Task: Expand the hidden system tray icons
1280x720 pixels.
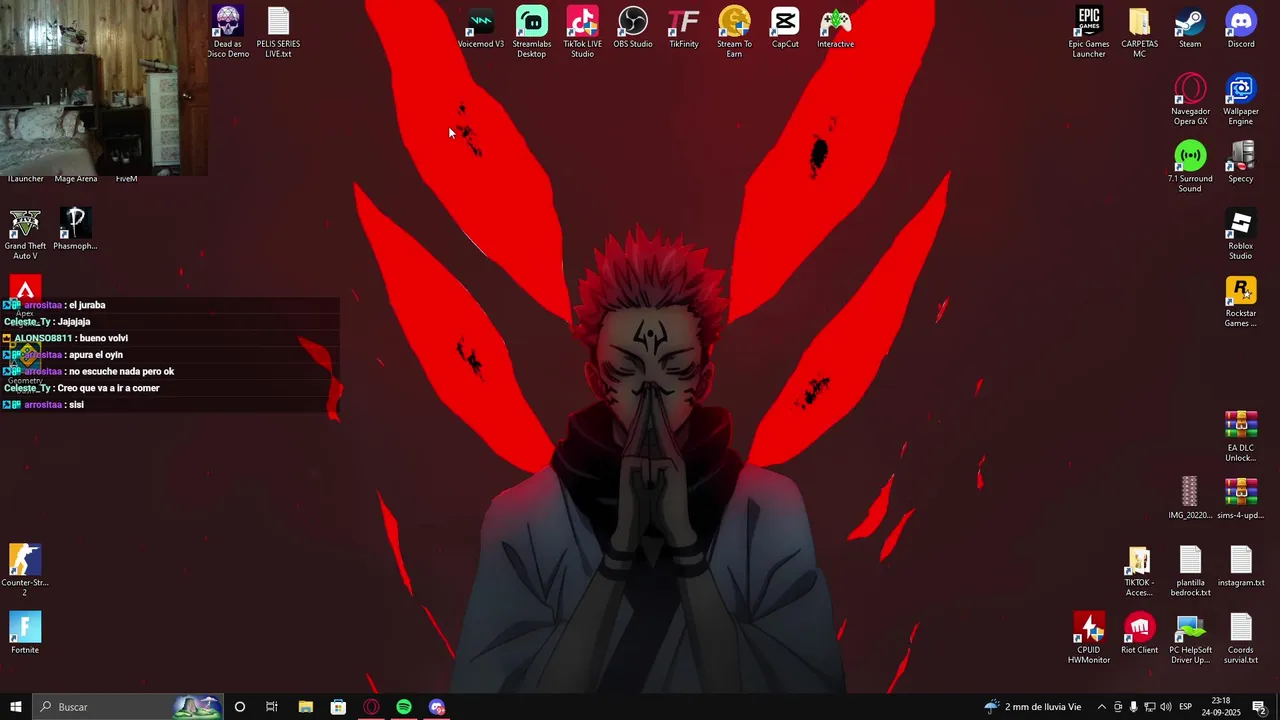Action: pos(1102,707)
